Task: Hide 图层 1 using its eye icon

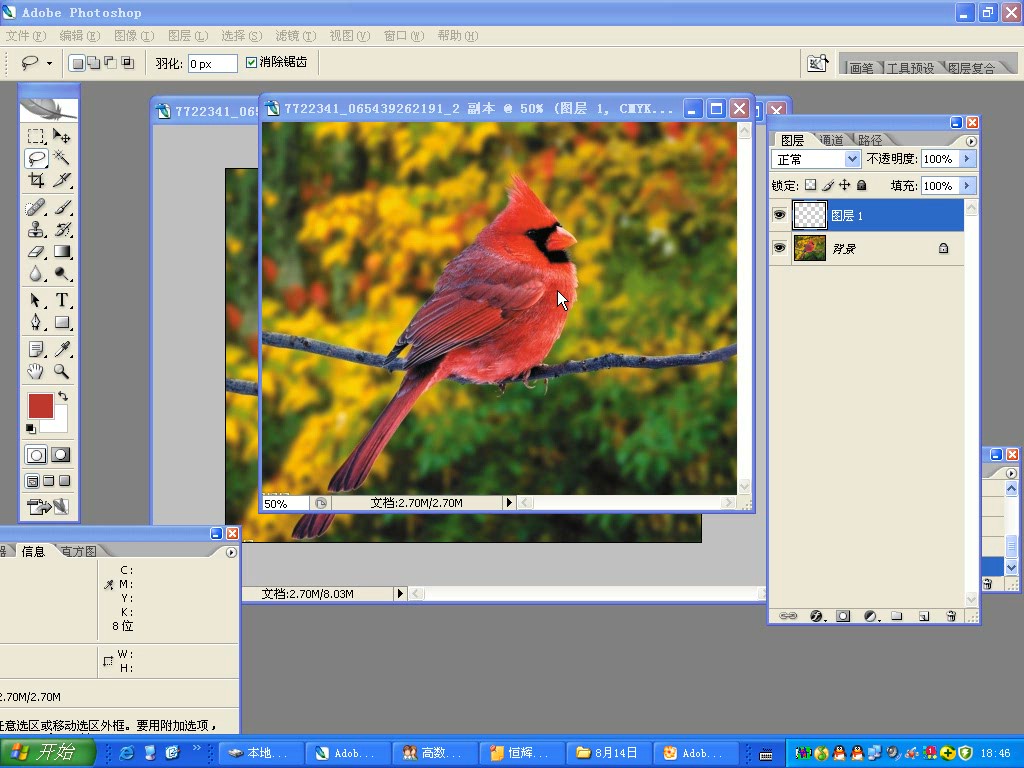Action: [780, 215]
